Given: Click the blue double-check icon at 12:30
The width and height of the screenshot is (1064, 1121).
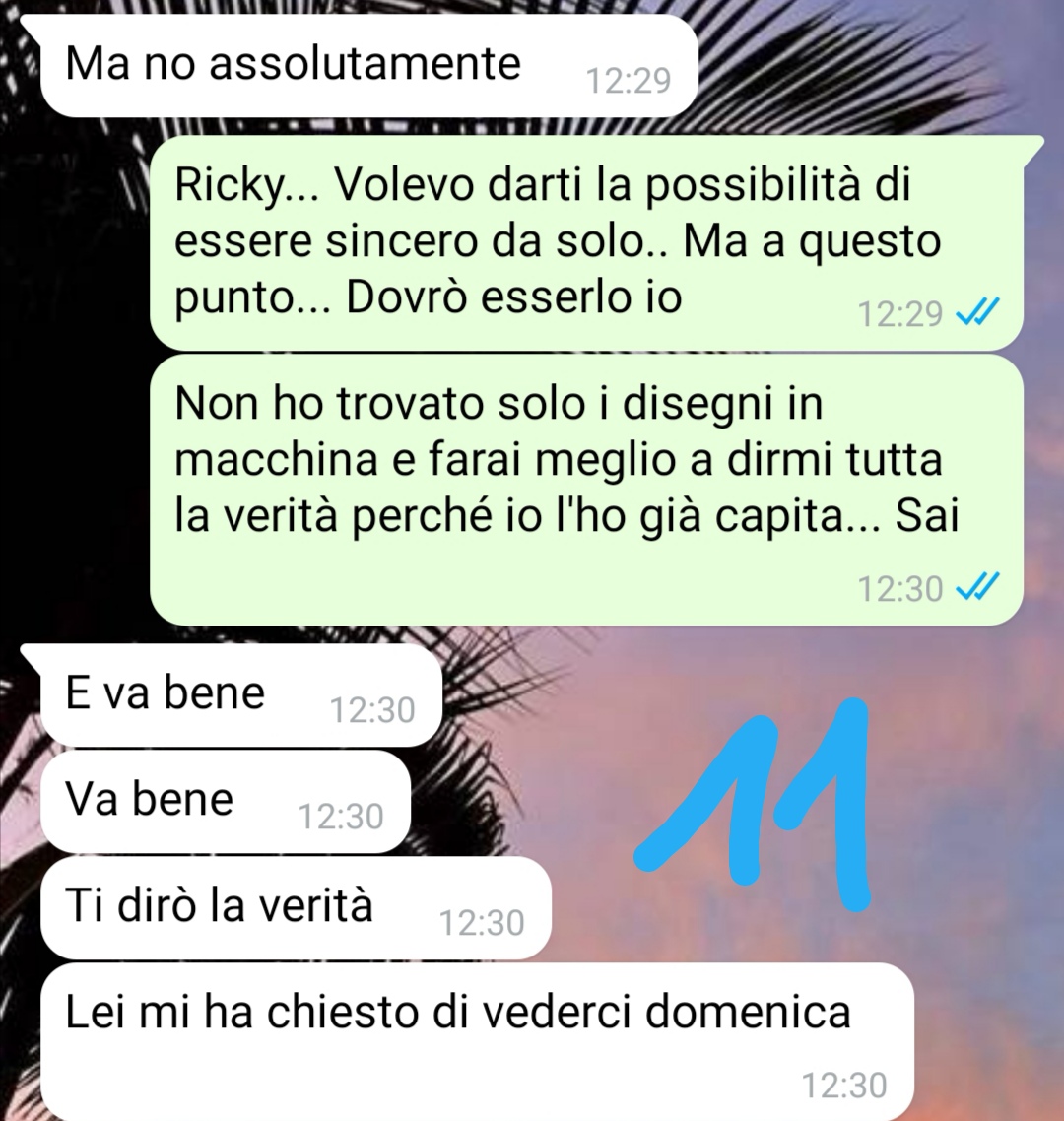Looking at the screenshot, I should click(977, 588).
